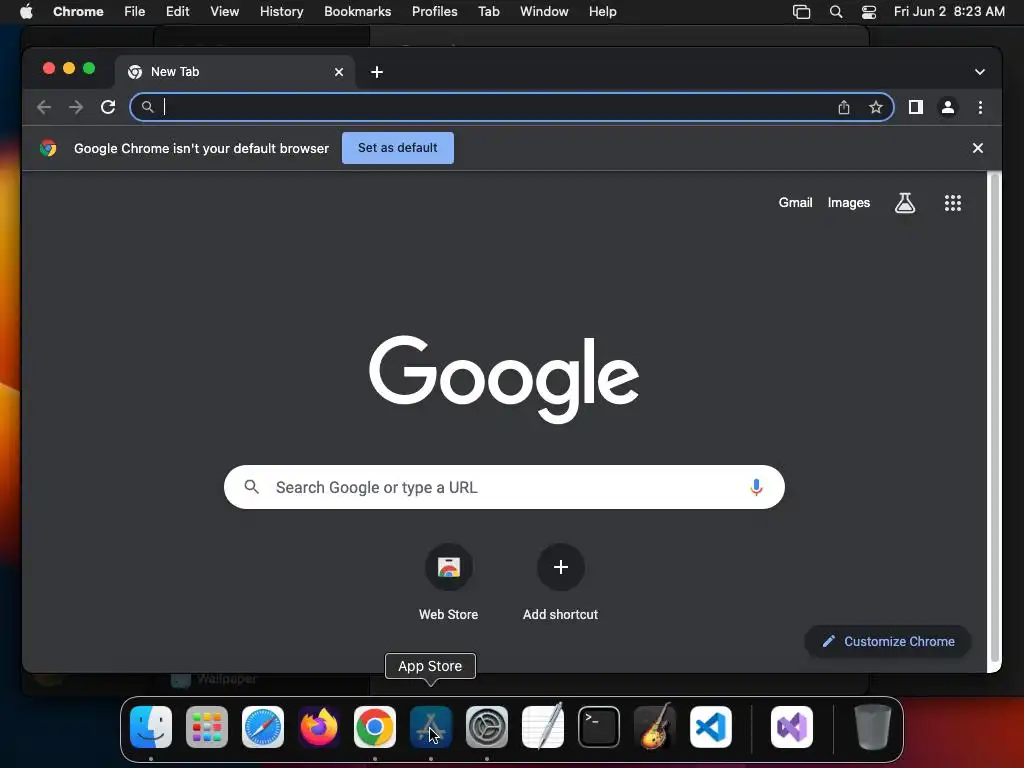1024x768 pixels.
Task: Click the Chrome back arrow
Action: coord(44,107)
